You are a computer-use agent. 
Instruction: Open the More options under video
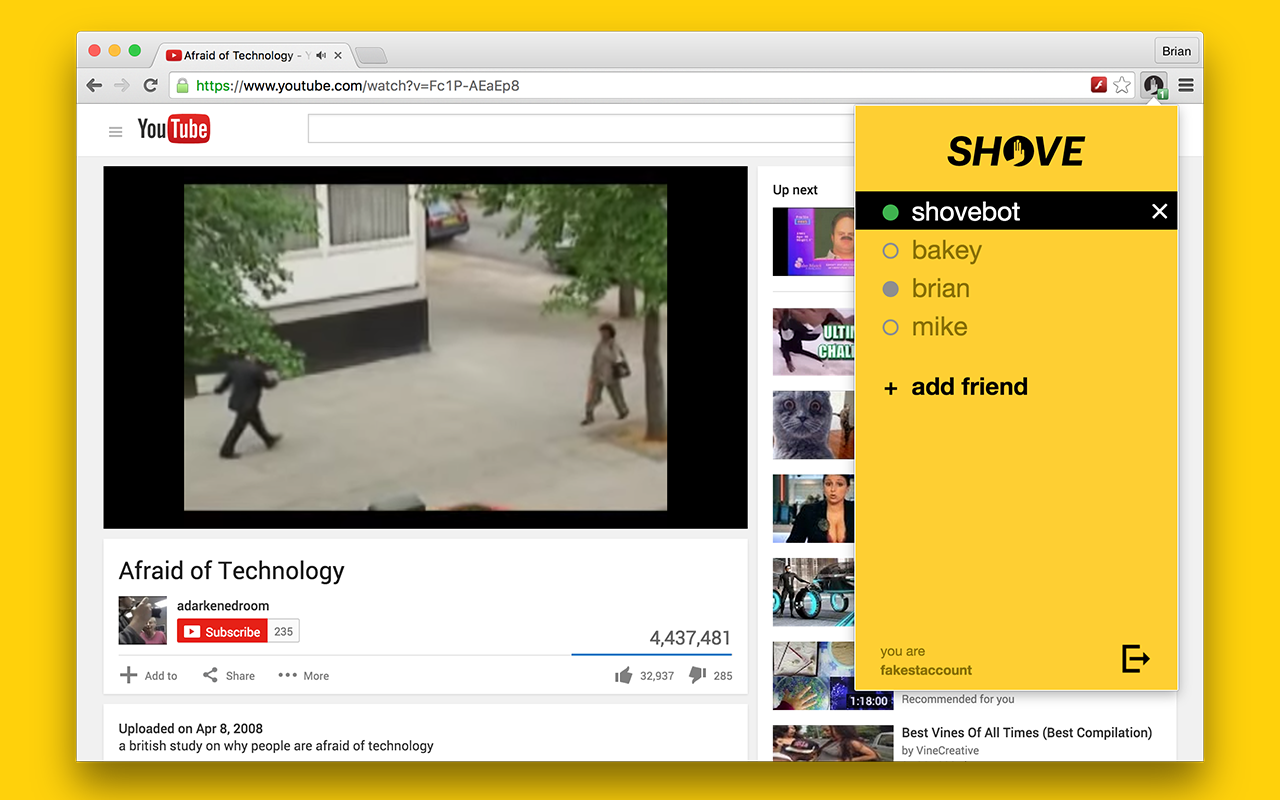[304, 675]
